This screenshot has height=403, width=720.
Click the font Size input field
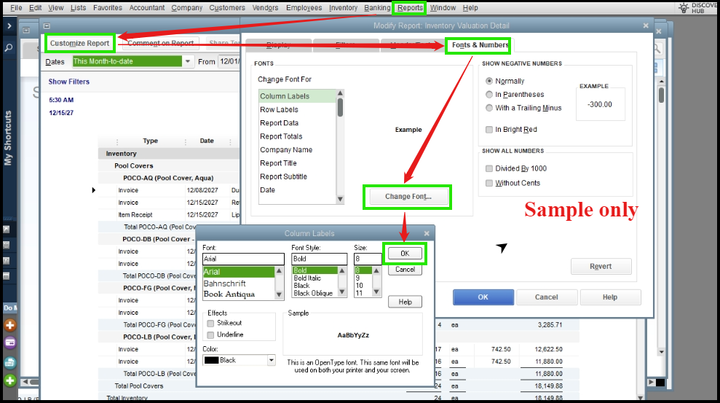[367, 259]
